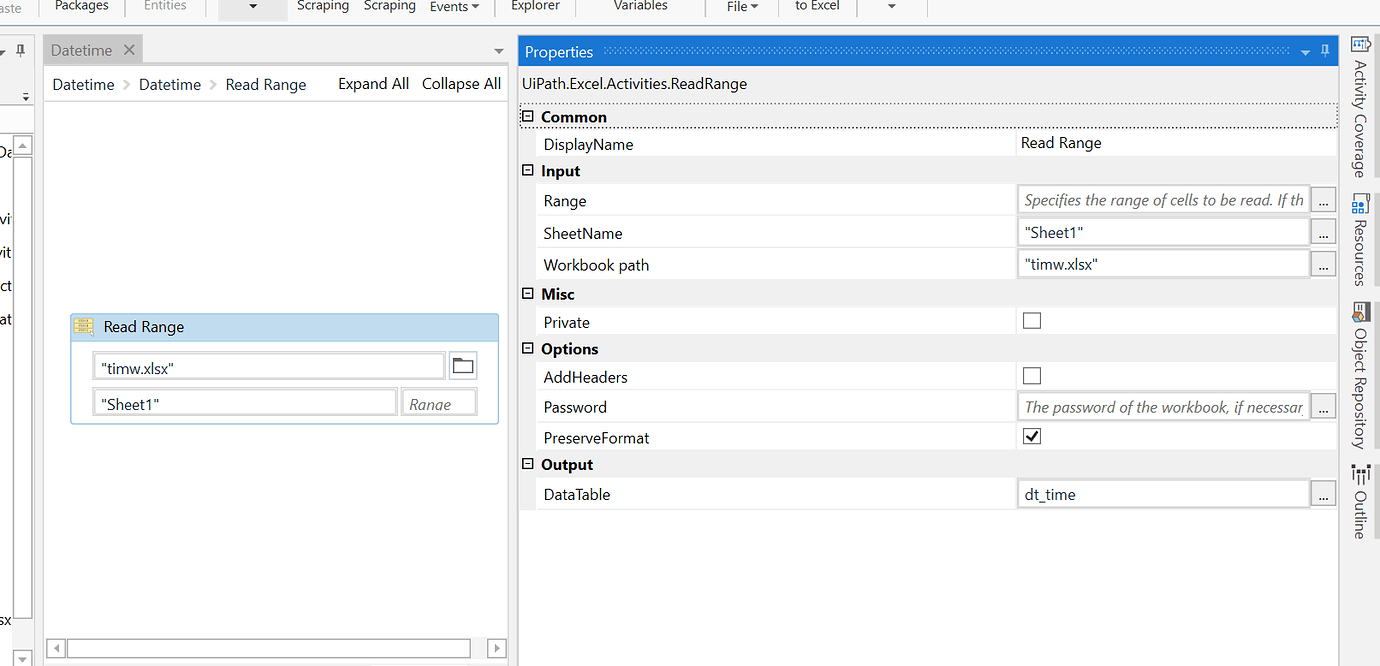1380x666 pixels.
Task: Pin the Properties panel
Action: click(x=1326, y=52)
